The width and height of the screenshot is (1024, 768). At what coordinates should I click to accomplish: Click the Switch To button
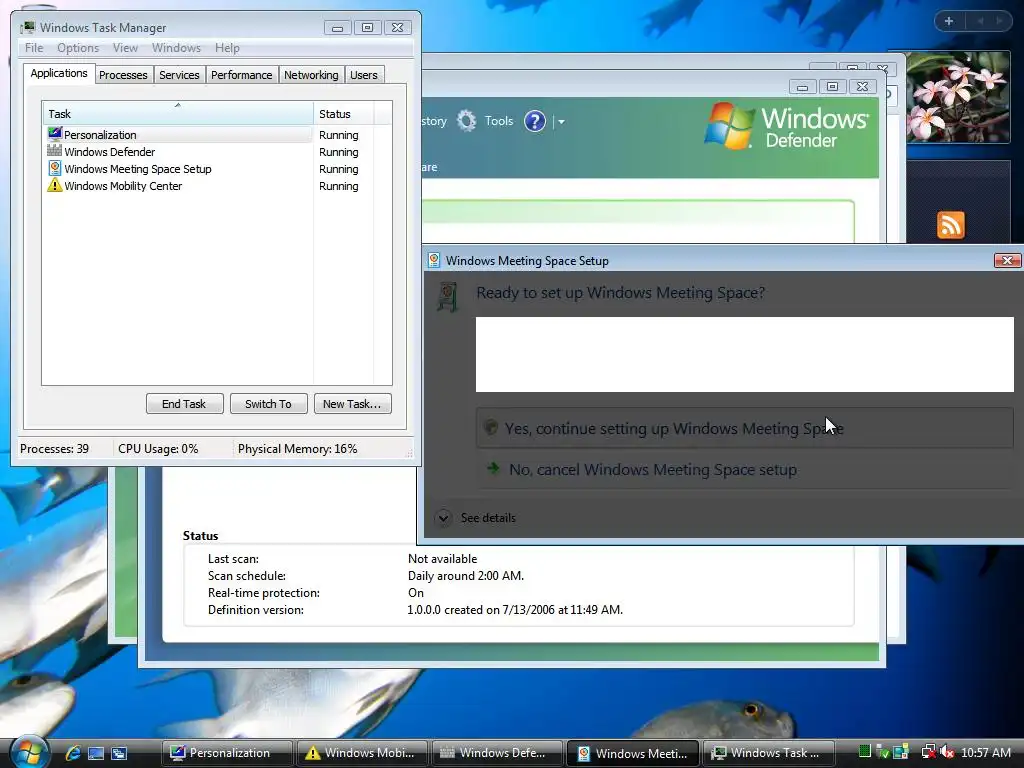(x=268, y=404)
